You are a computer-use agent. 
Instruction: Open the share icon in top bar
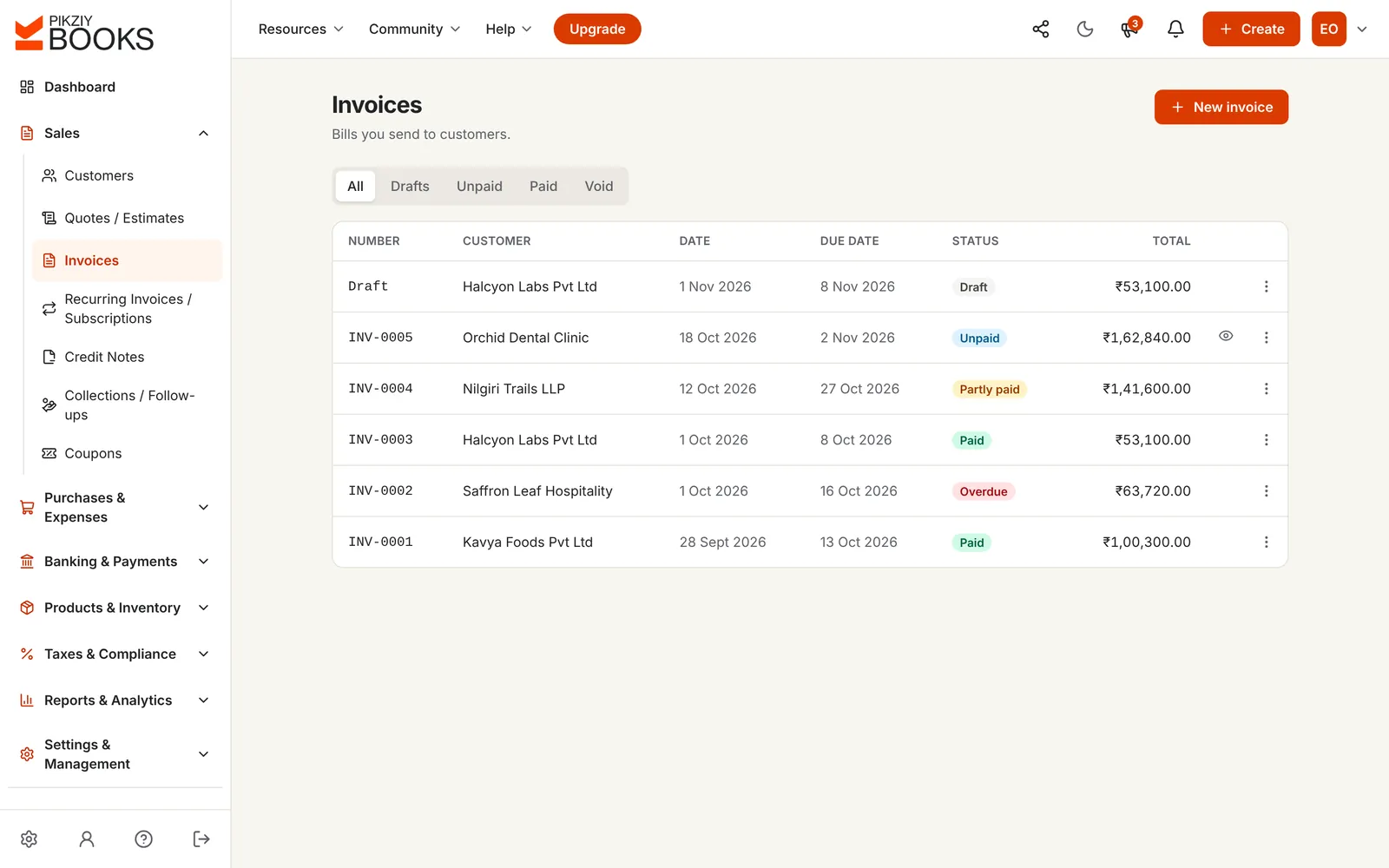(x=1040, y=30)
